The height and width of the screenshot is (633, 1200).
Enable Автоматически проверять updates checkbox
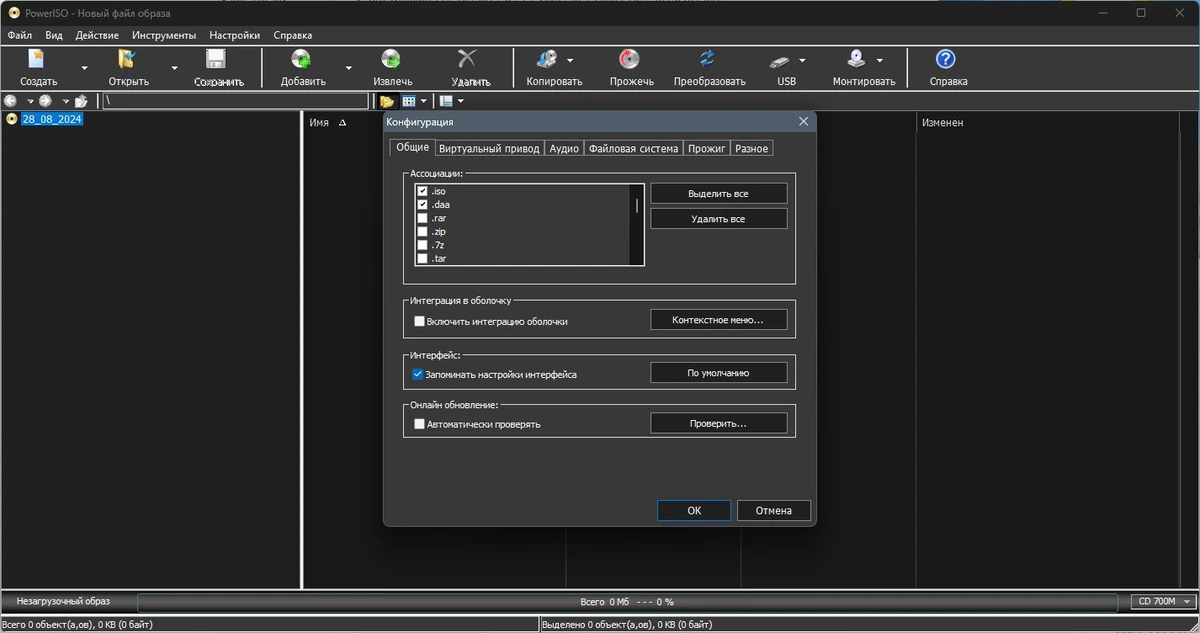tap(420, 424)
